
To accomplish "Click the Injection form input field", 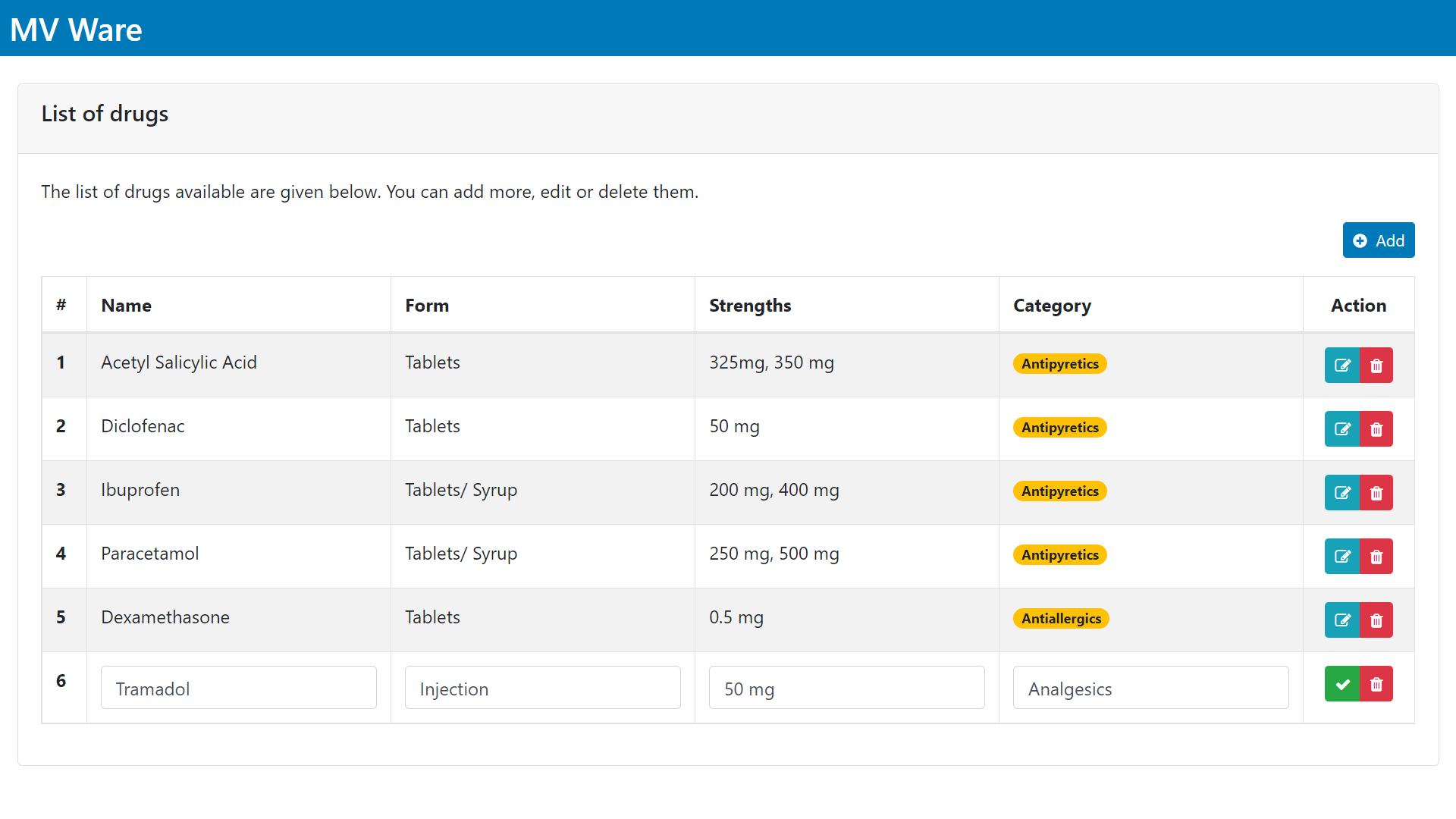I will (x=542, y=688).
